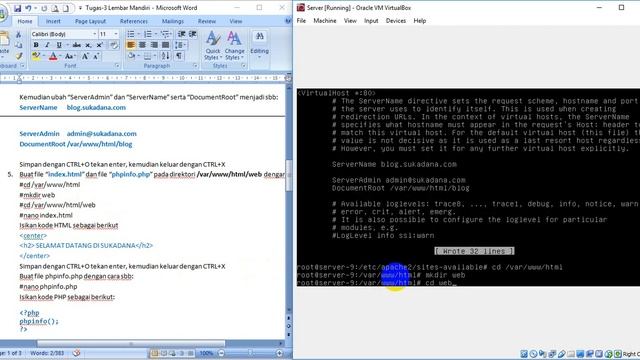Click the Copy icon in Clipboard group
640x360 pixels.
tap(18, 45)
